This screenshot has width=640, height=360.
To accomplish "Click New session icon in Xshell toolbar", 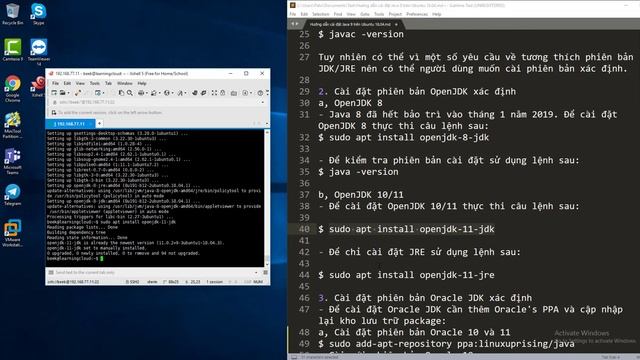I will [54, 93].
